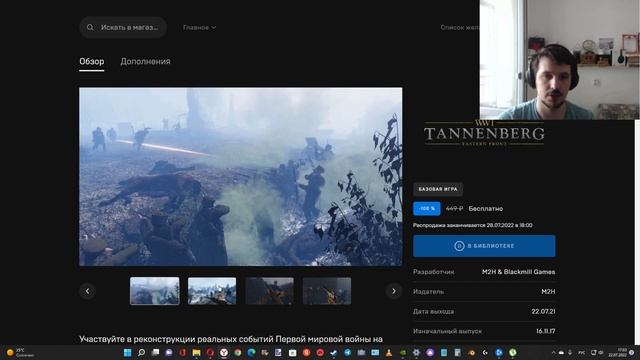Screen dimensions: 640x360
Task: Open VLC media player from taskbar
Action: (x=389, y=352)
